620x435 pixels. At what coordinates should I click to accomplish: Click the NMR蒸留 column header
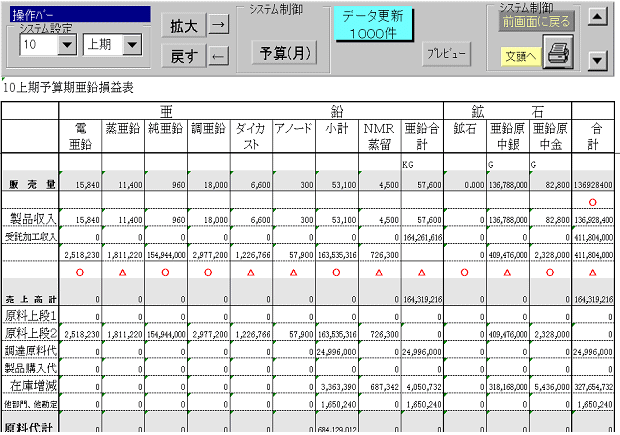tap(379, 136)
